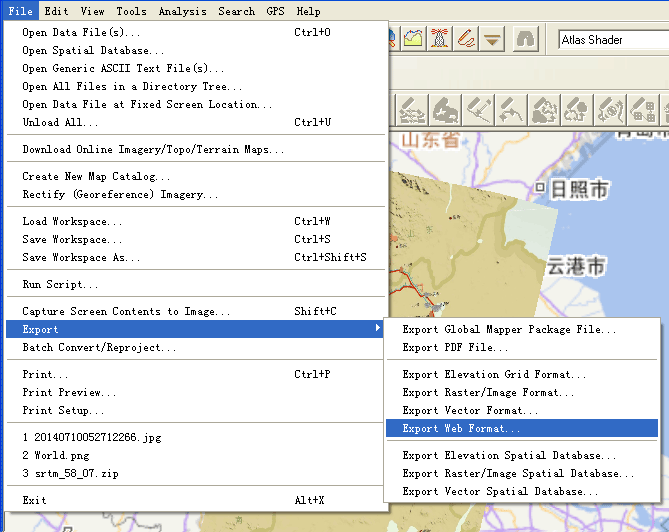
Task: Click greyed area-with-island digitizer icon
Action: (x=445, y=110)
